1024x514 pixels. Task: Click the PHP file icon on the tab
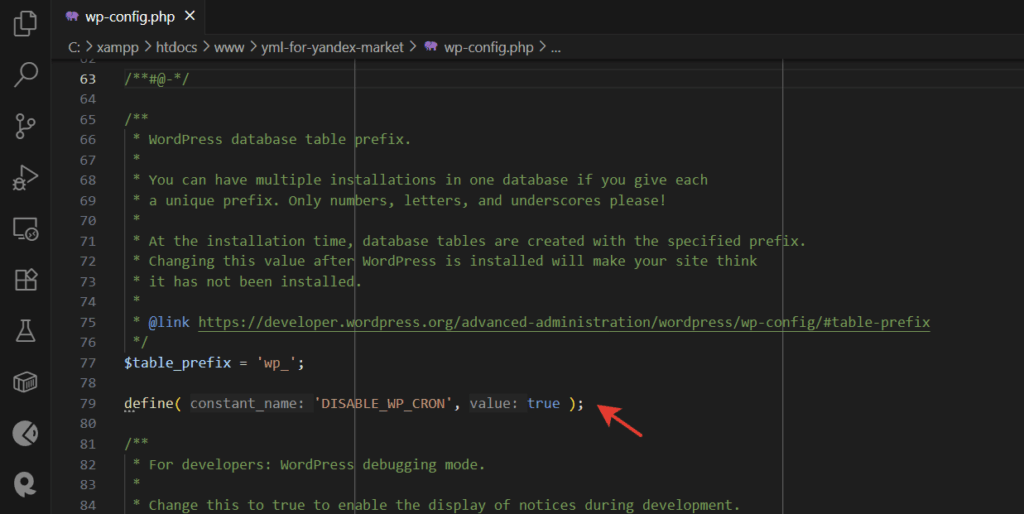[x=72, y=17]
